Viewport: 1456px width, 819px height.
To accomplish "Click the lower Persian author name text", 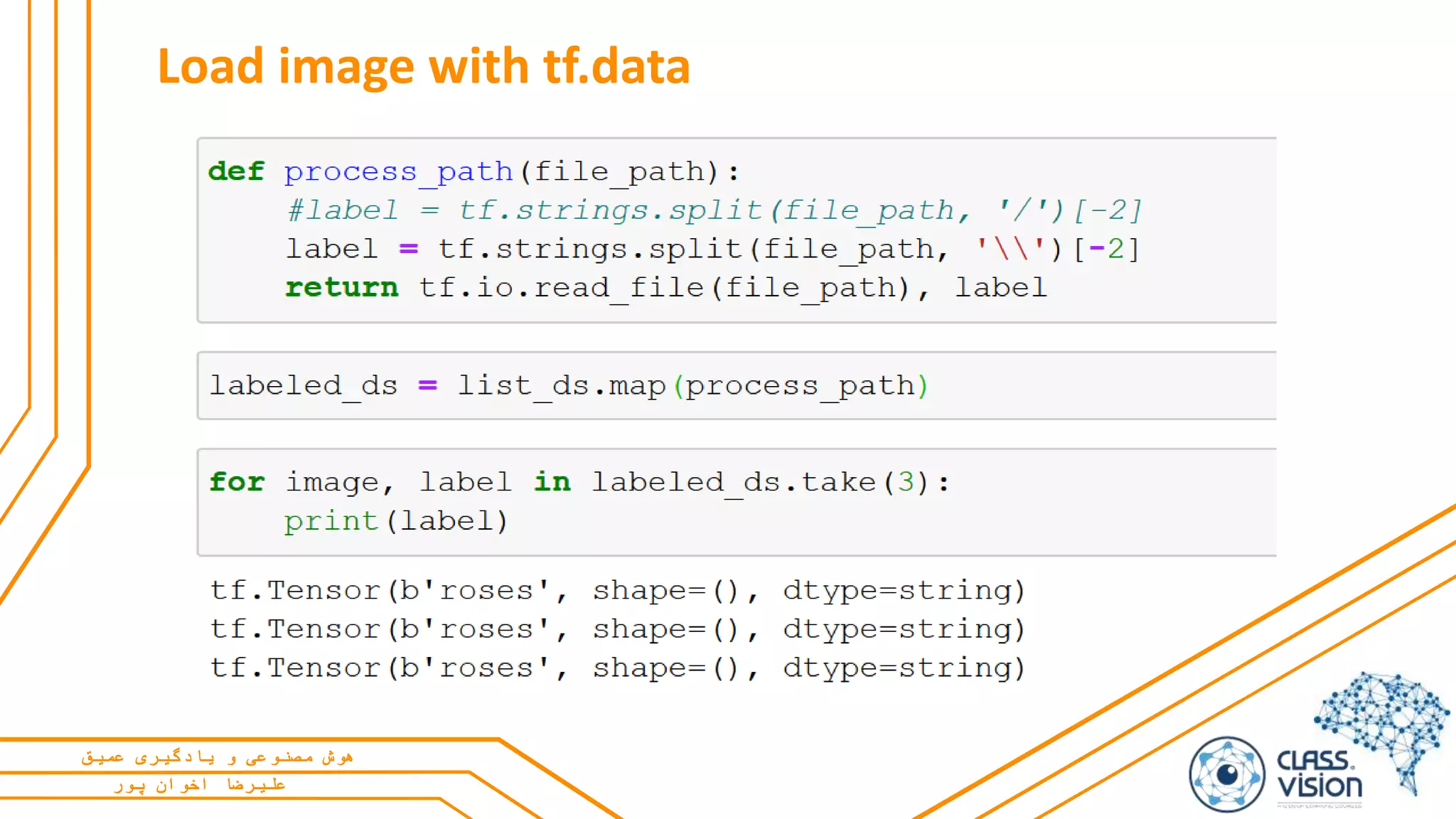I will (200, 785).
